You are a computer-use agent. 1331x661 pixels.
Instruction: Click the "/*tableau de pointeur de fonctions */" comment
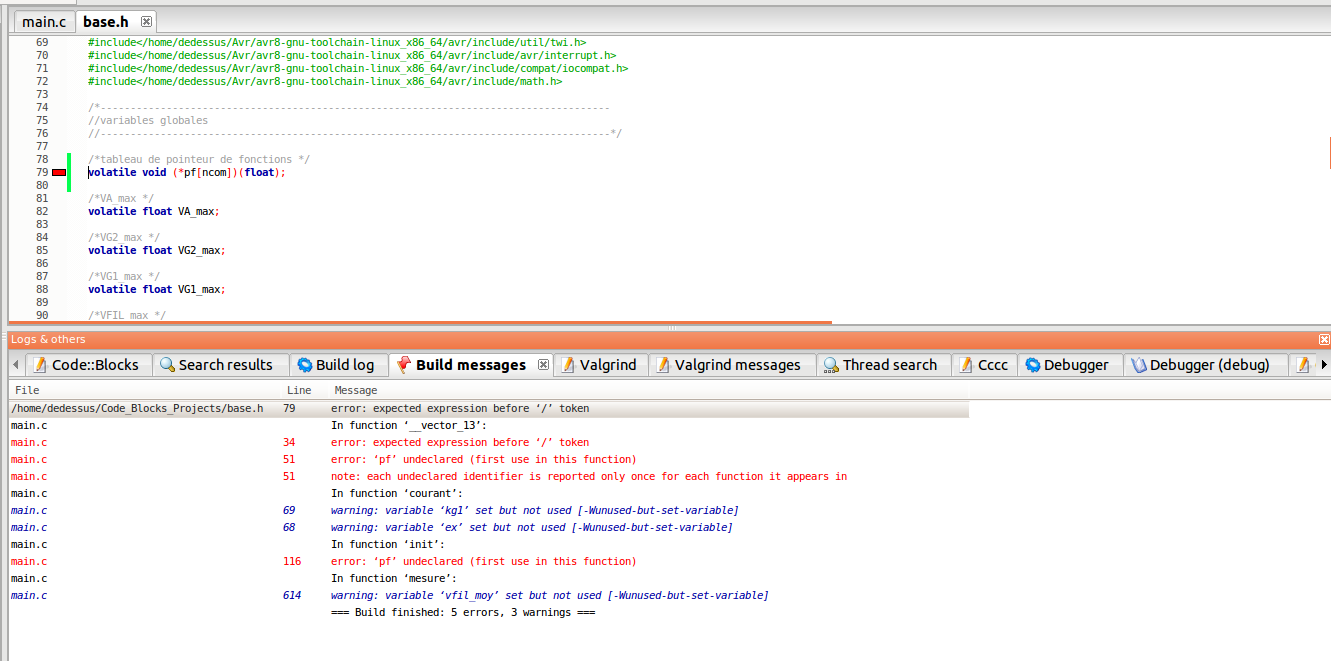pos(199,160)
